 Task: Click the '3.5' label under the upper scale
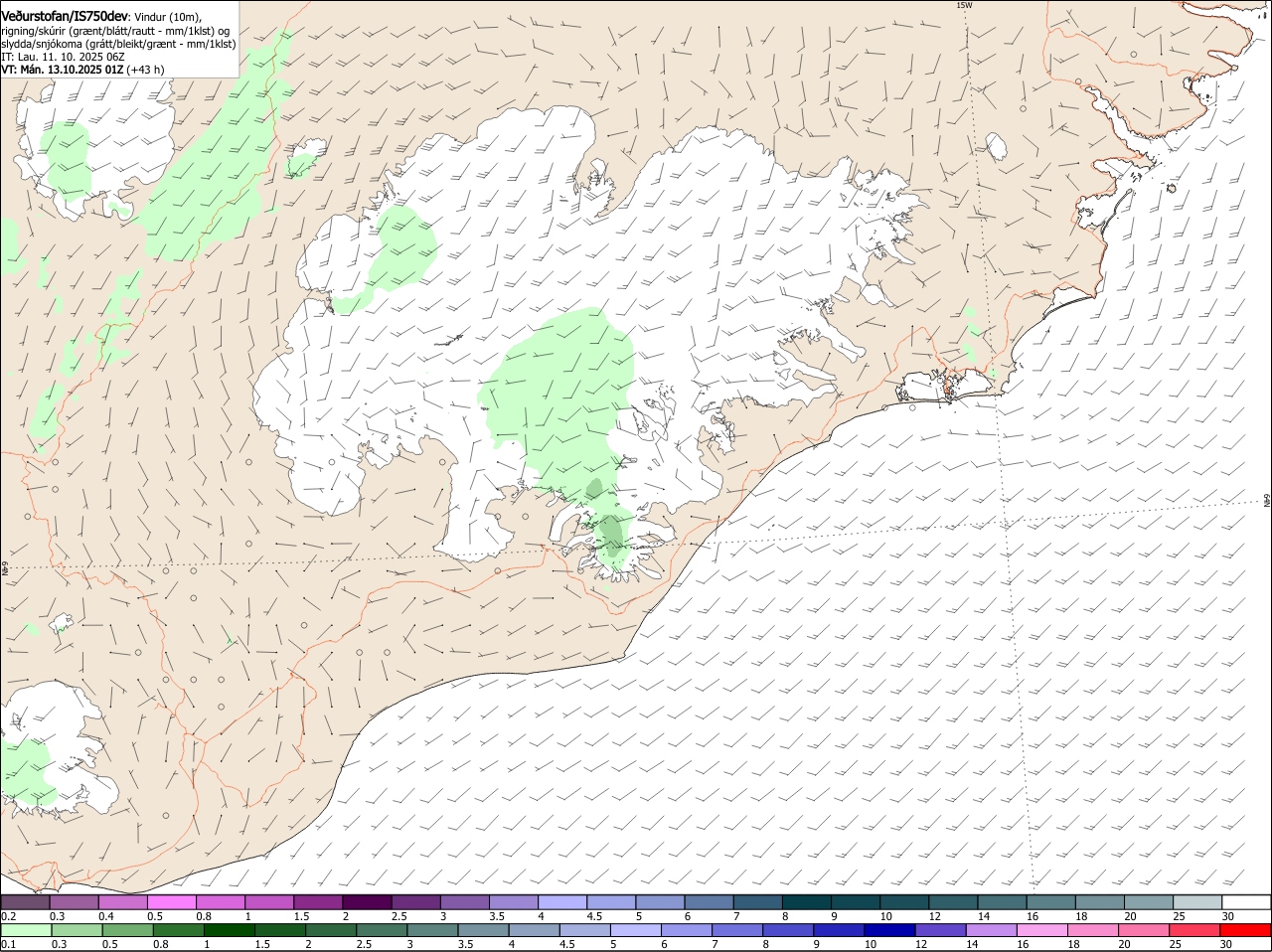498,916
